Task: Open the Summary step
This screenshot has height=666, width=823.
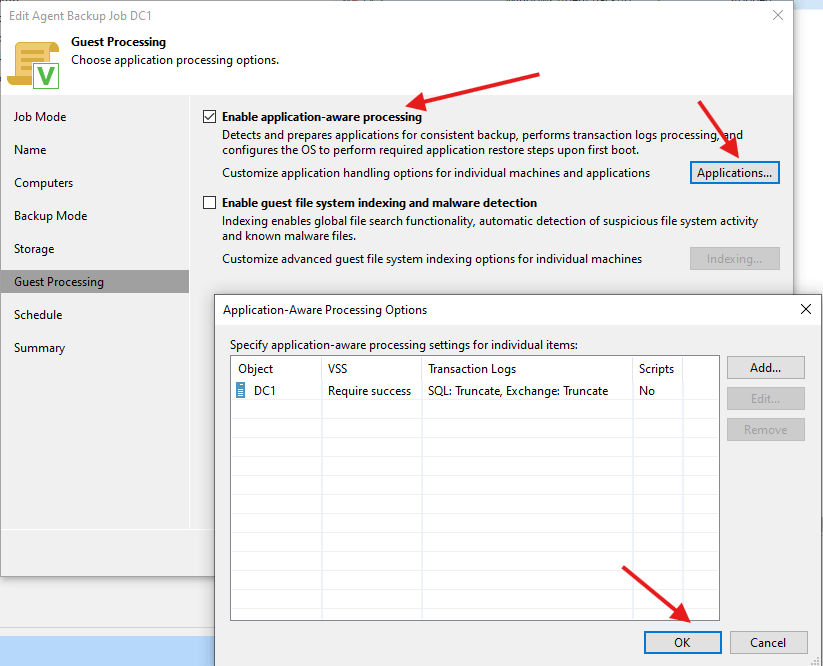Action: (39, 348)
